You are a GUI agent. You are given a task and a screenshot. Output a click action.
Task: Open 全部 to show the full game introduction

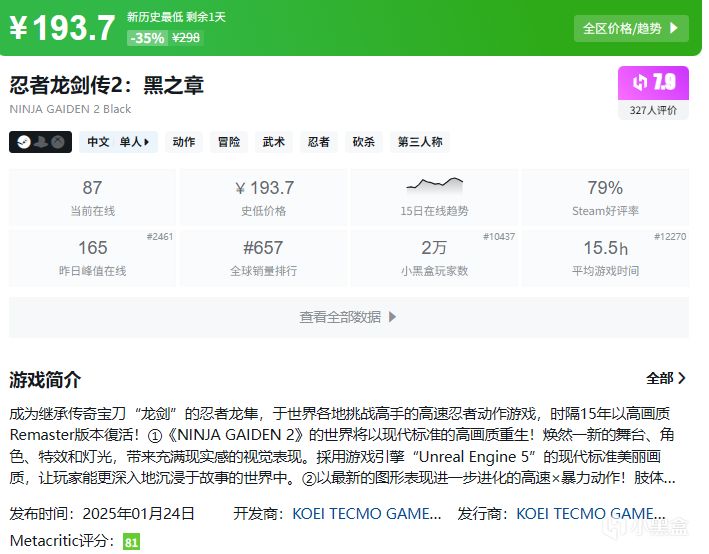pos(666,379)
